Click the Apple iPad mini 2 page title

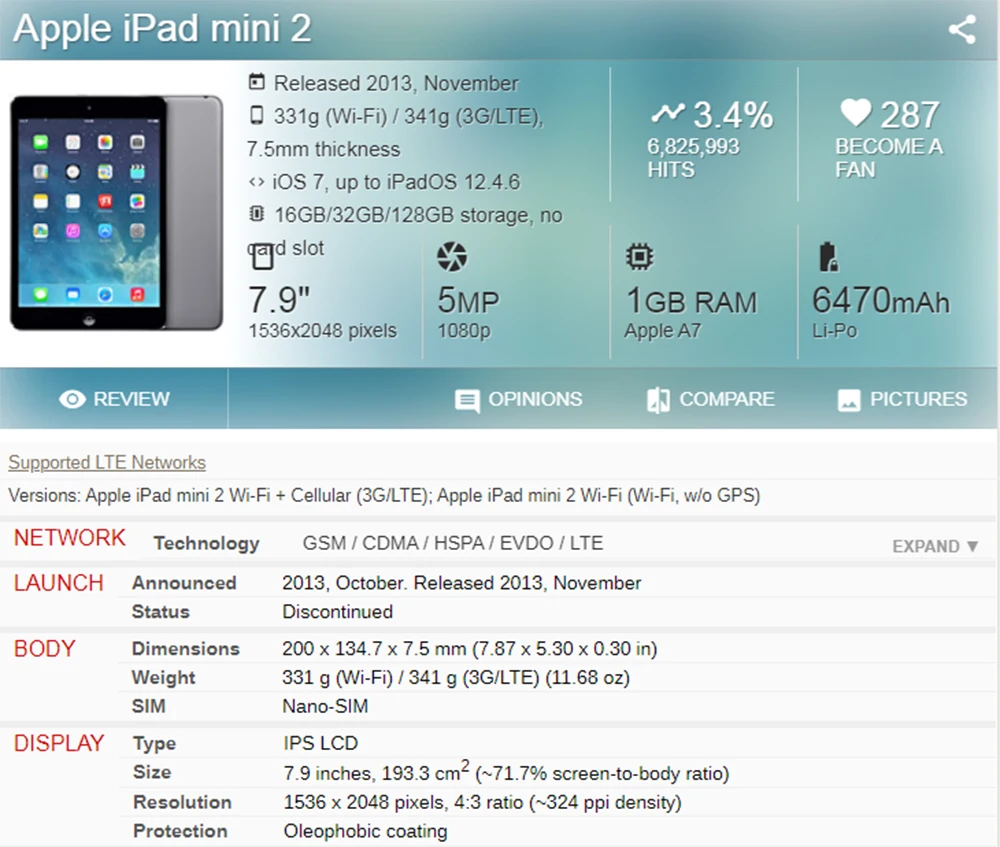pos(162,28)
